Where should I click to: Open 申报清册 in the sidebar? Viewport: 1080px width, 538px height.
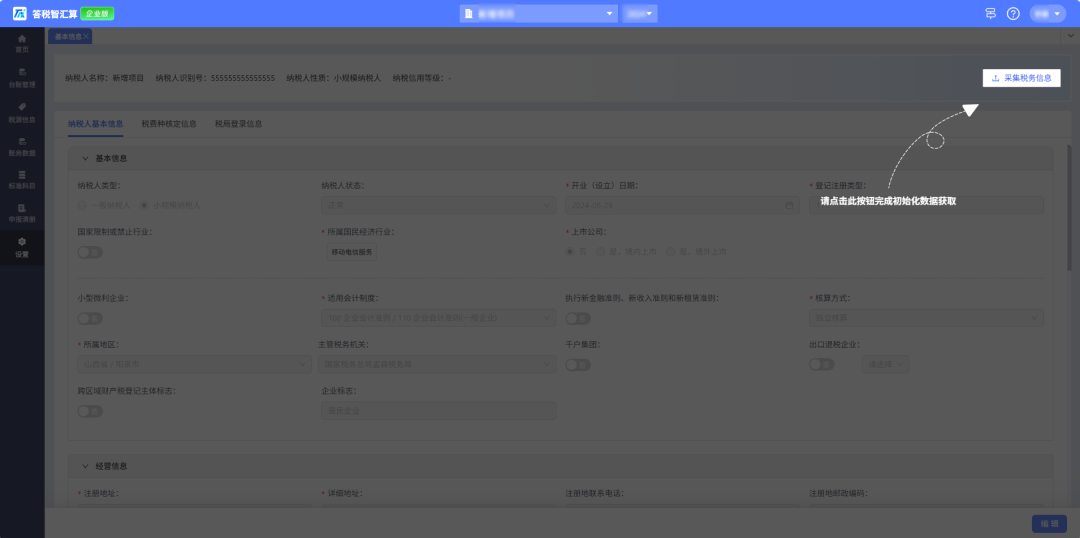tap(22, 213)
